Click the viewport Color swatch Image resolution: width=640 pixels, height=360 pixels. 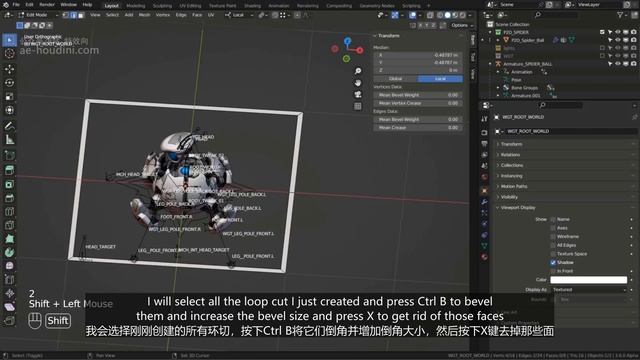tap(589, 280)
